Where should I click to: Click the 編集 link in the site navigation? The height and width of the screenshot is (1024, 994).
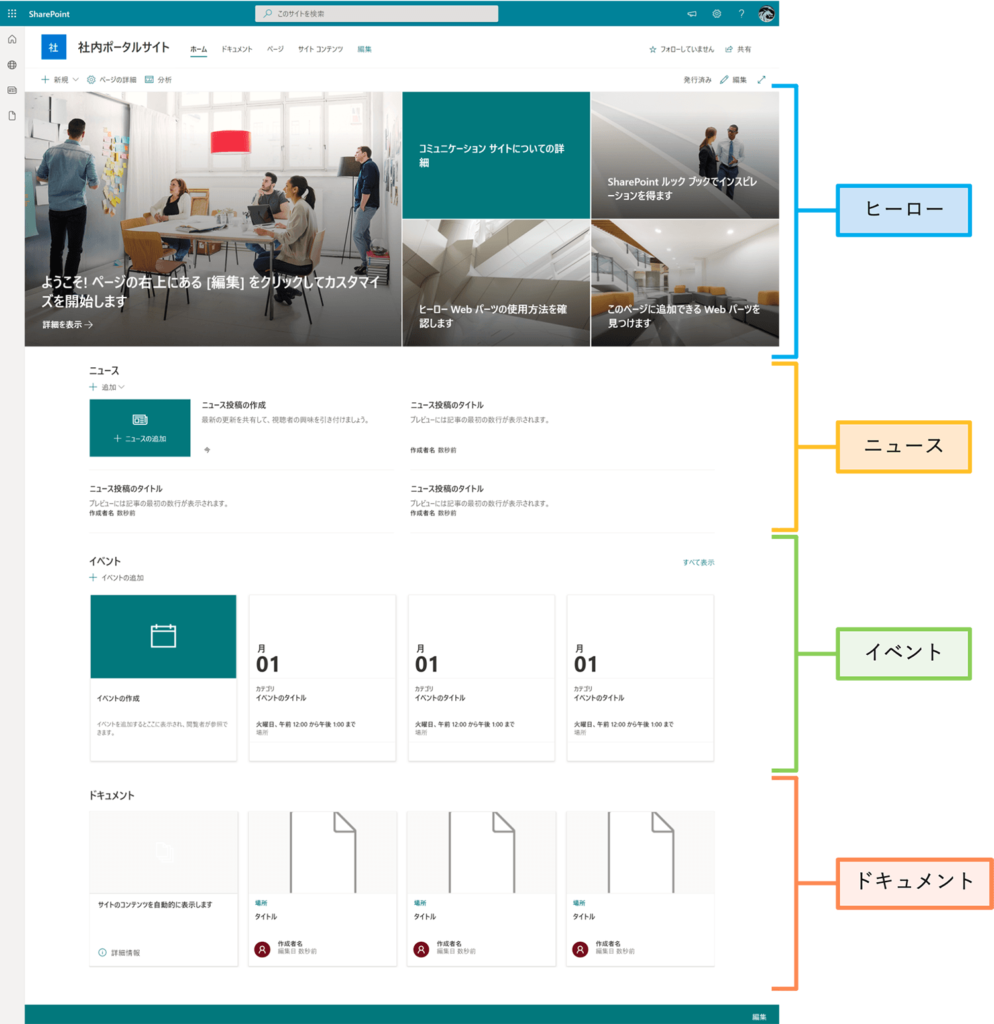tap(364, 49)
